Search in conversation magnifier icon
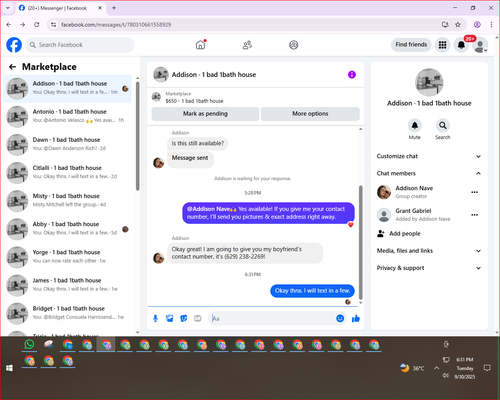The image size is (500, 400). point(443,125)
